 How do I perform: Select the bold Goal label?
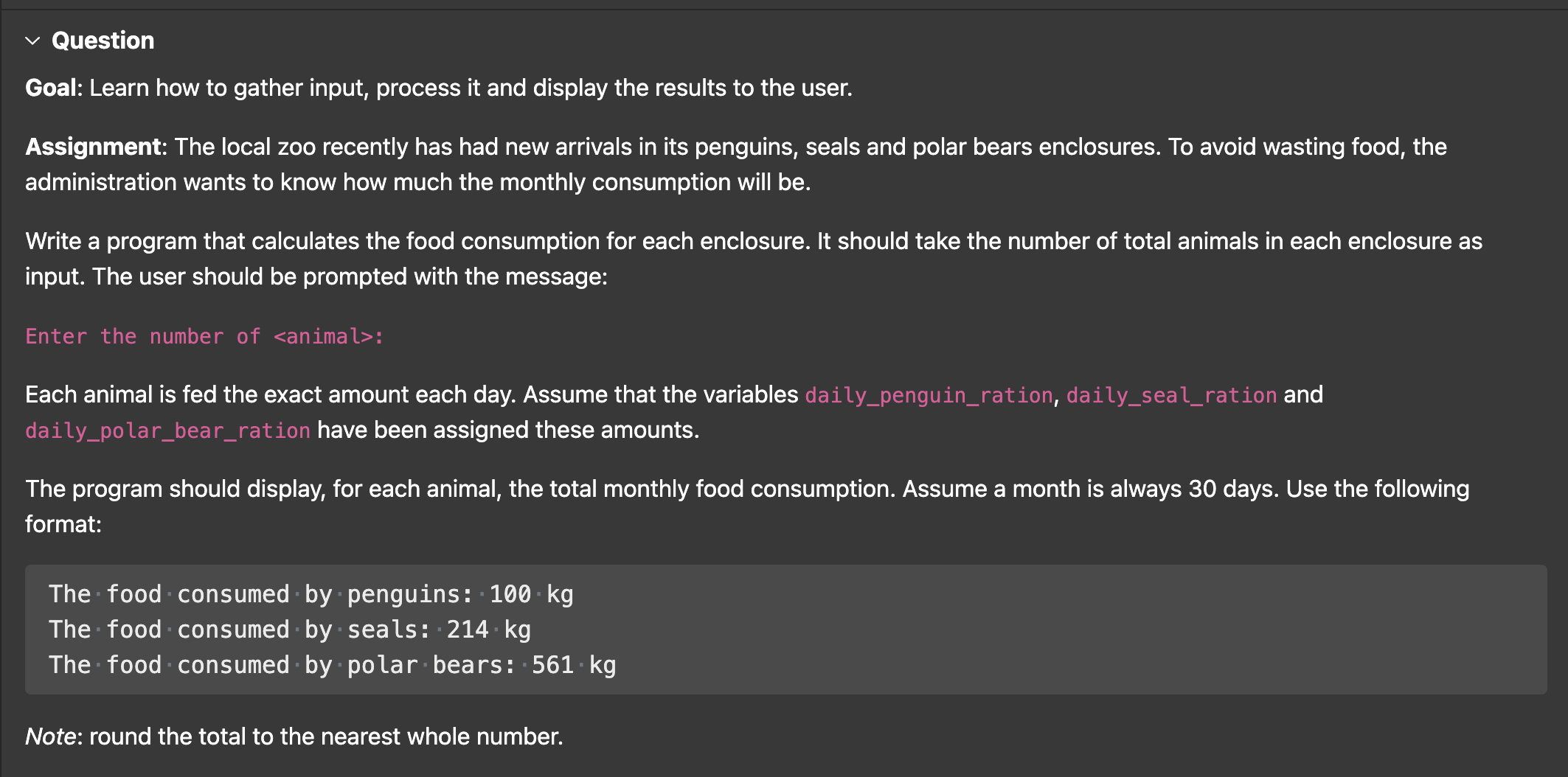[x=50, y=88]
